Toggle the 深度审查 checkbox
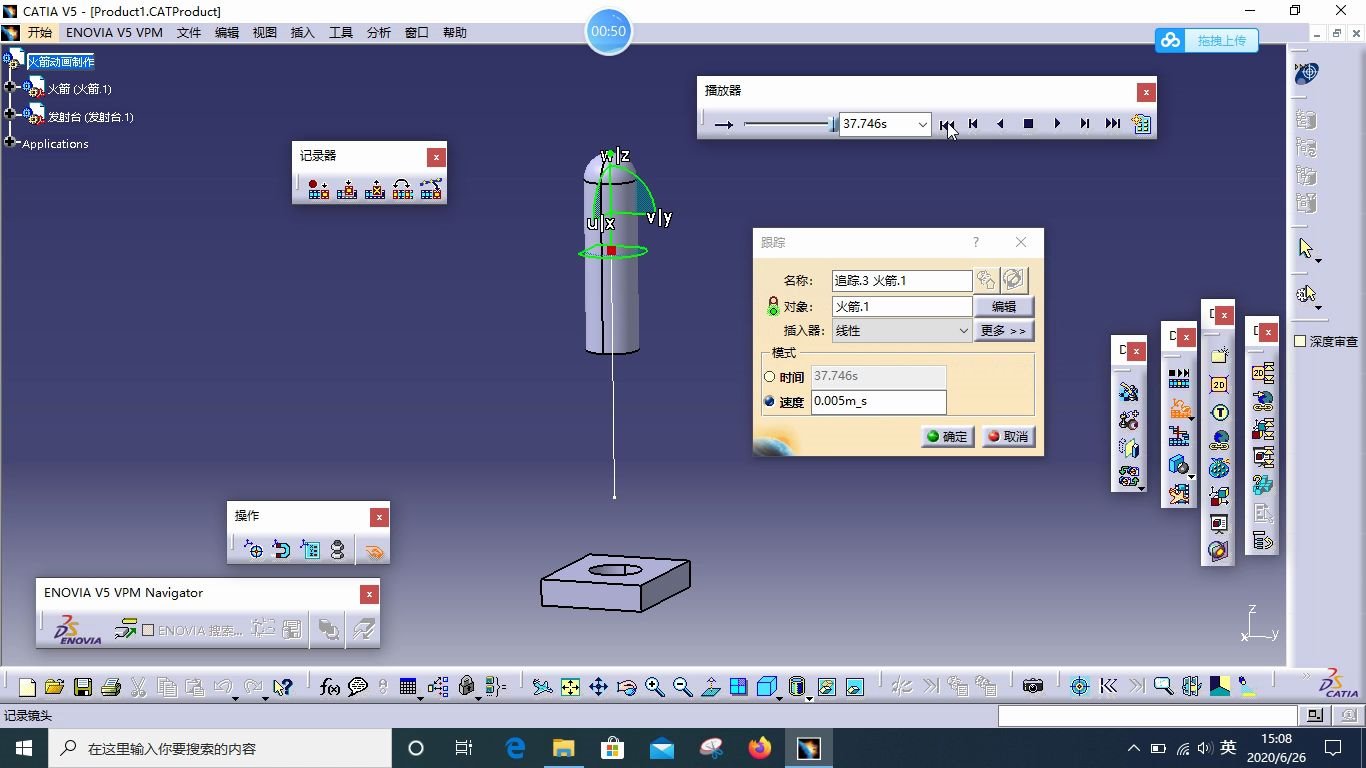The height and width of the screenshot is (768, 1366). pos(1300,341)
